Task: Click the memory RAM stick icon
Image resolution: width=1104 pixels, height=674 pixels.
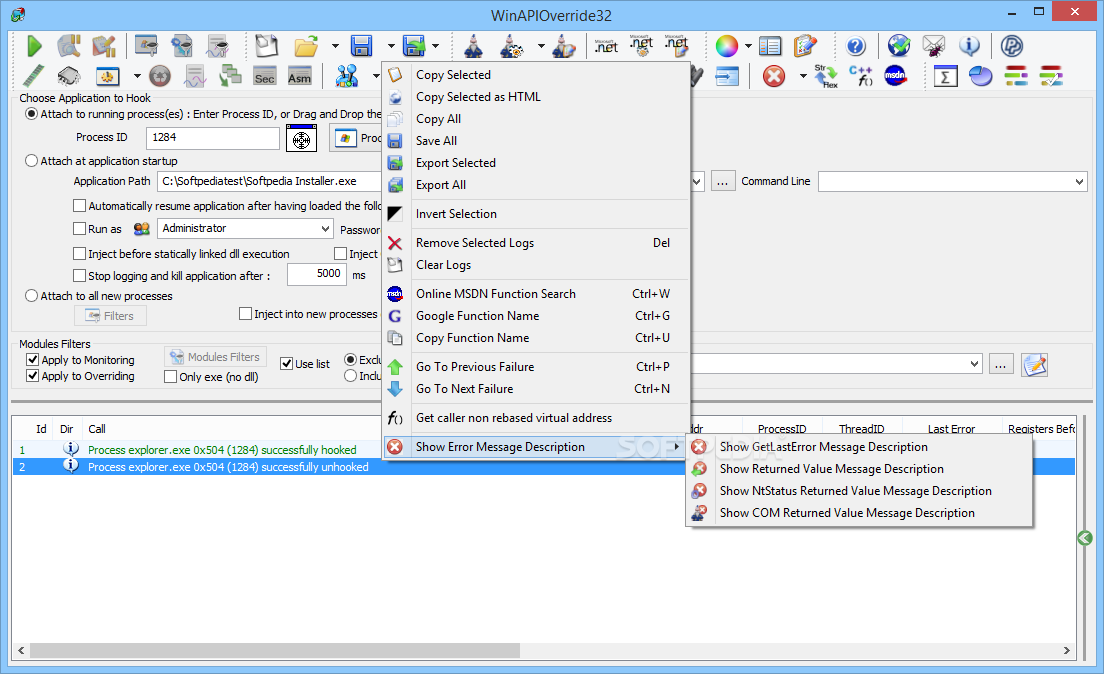Action: (33, 75)
